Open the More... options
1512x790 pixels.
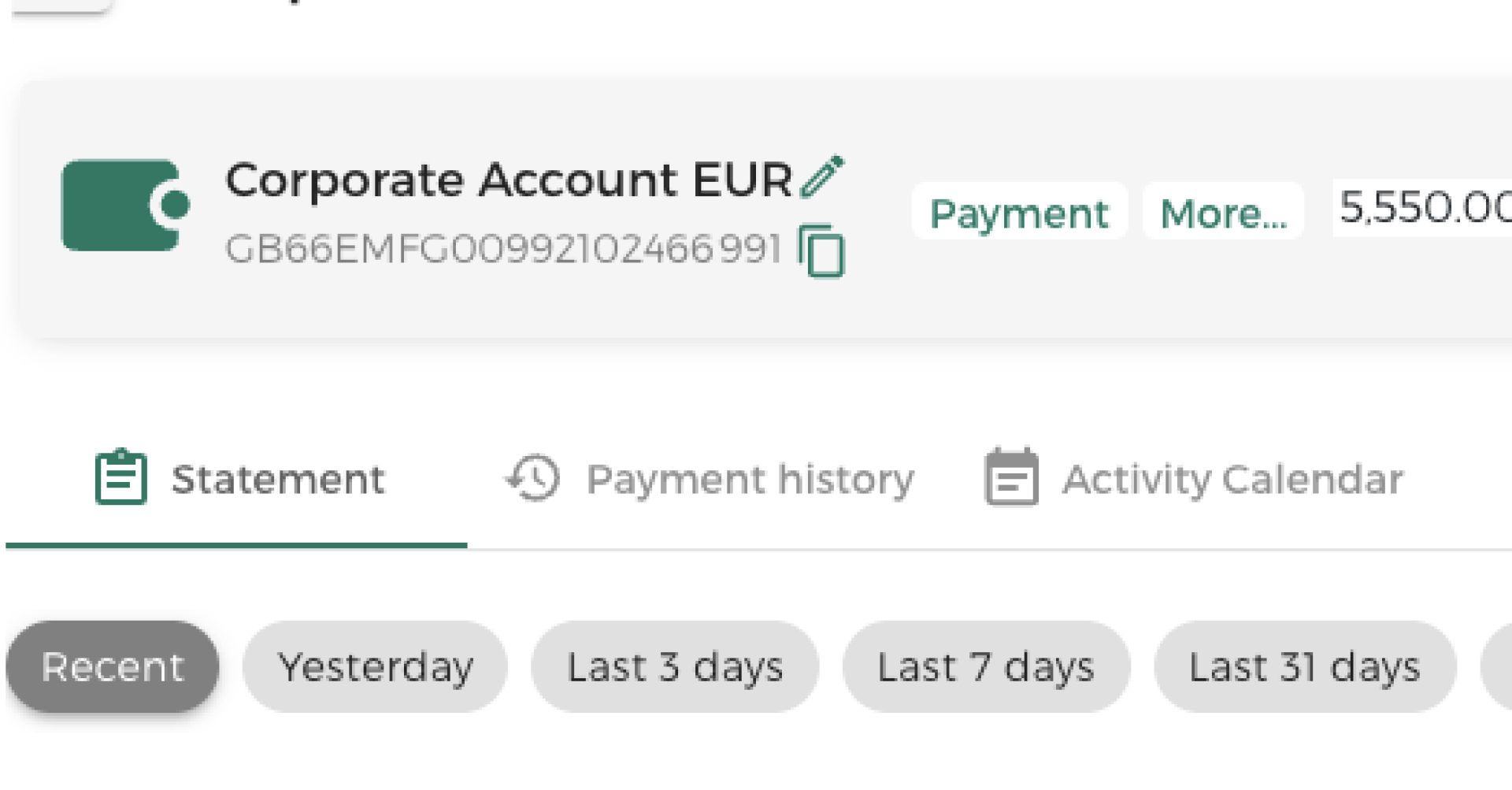(x=1223, y=212)
